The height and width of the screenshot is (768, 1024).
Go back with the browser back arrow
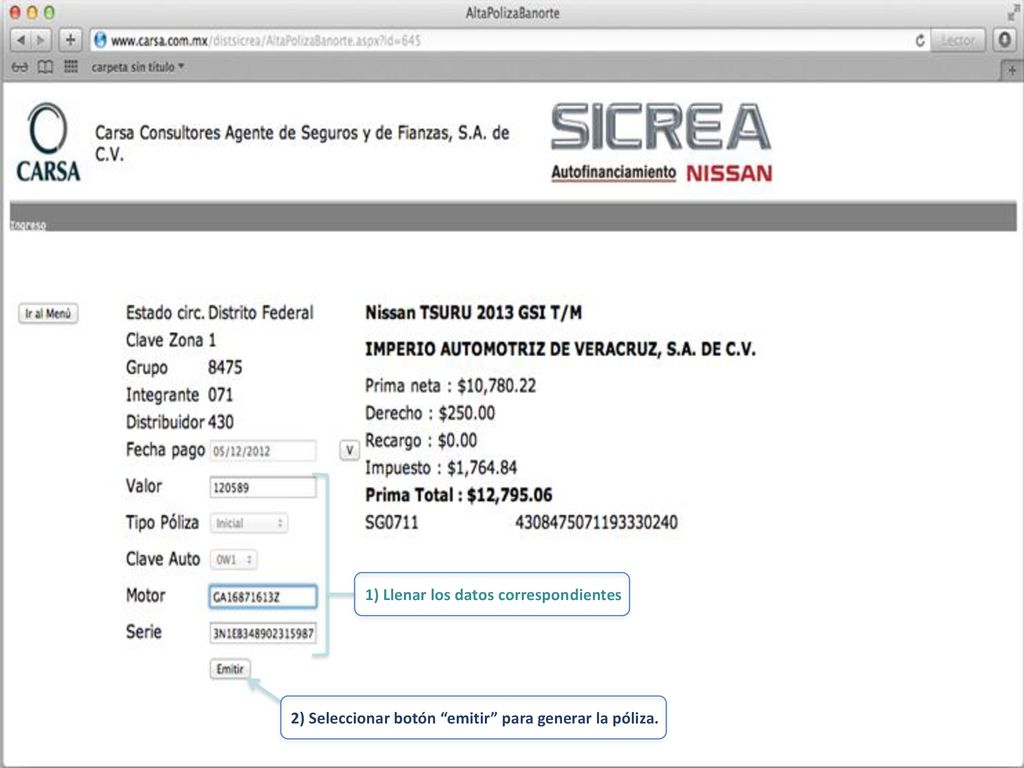[x=20, y=40]
